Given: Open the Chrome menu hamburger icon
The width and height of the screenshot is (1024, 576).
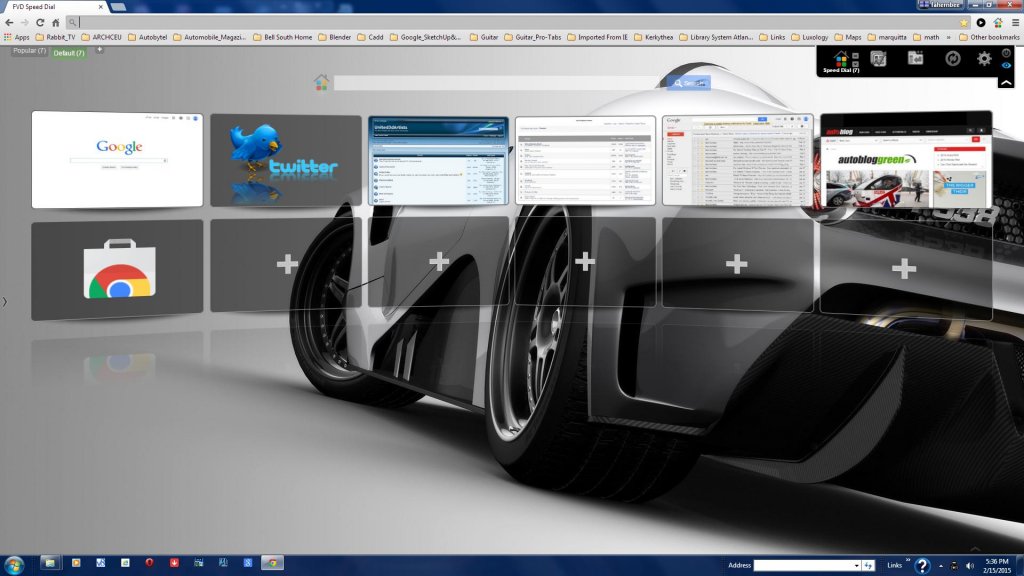Looking at the screenshot, I should pos(1016,22).
